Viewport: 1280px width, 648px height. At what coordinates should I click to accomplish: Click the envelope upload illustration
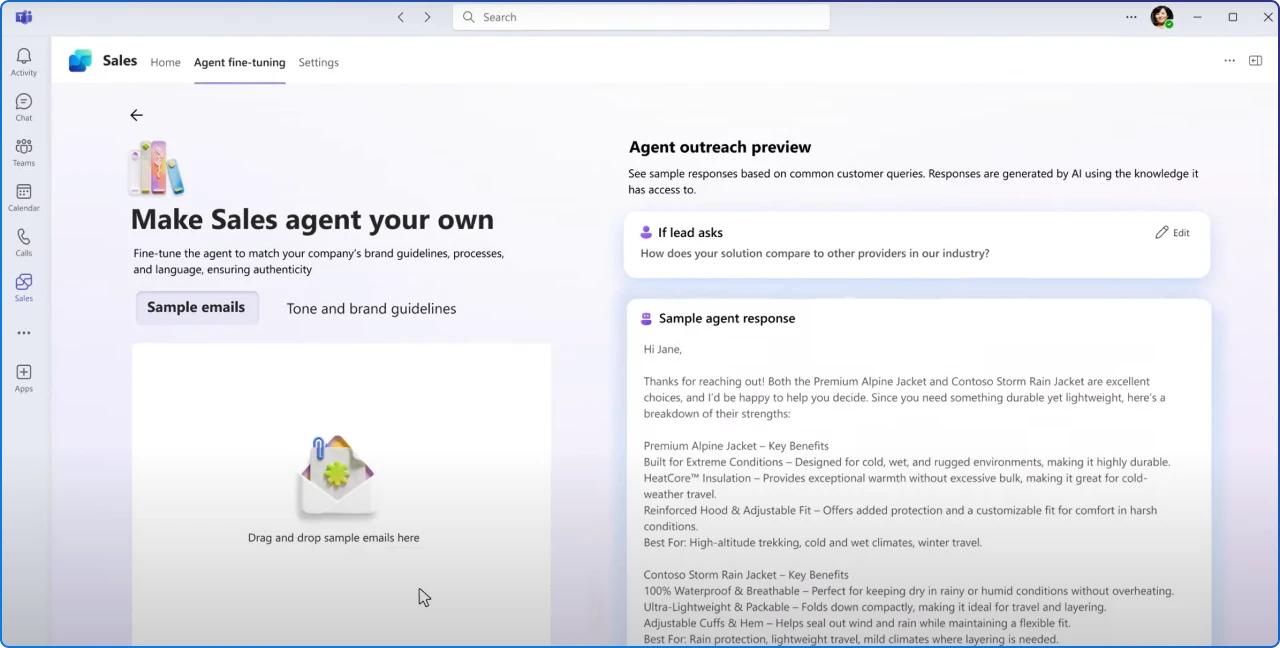click(x=336, y=477)
